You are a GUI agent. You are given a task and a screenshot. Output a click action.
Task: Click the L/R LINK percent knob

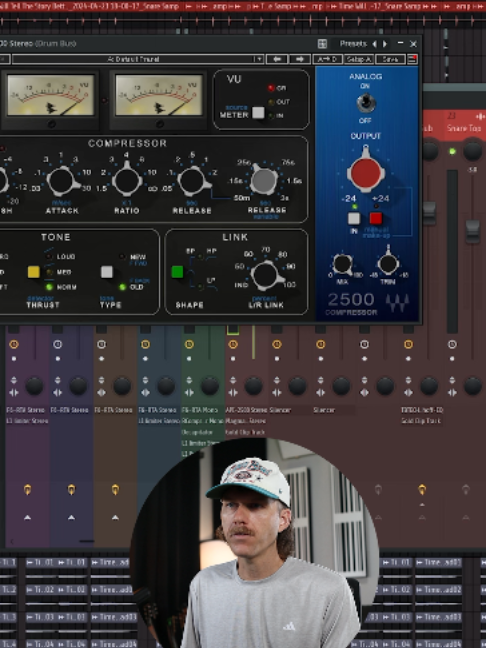266,274
